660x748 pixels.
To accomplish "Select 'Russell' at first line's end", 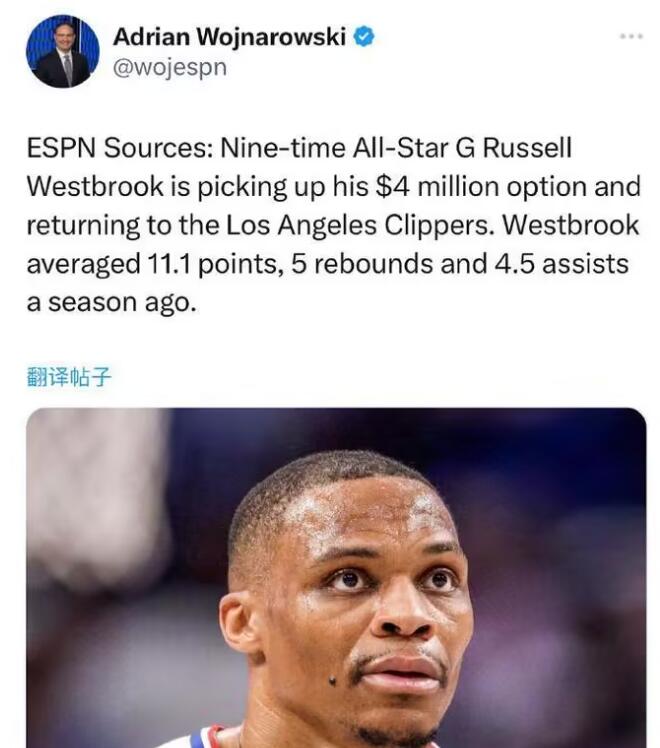I will click(x=526, y=148).
